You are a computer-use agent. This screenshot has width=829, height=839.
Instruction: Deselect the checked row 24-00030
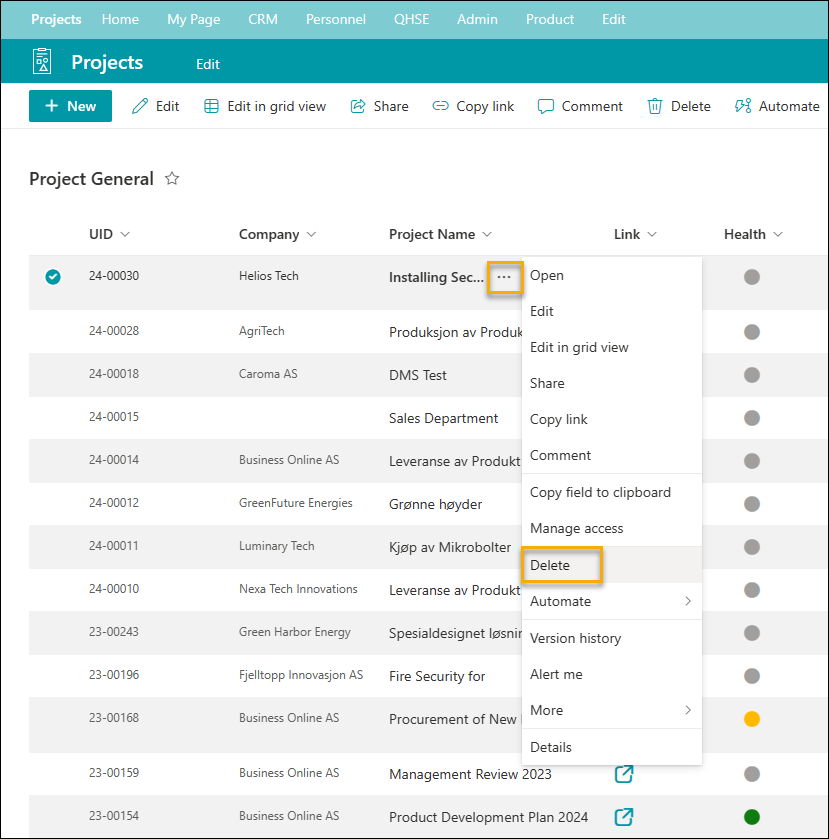coord(53,277)
